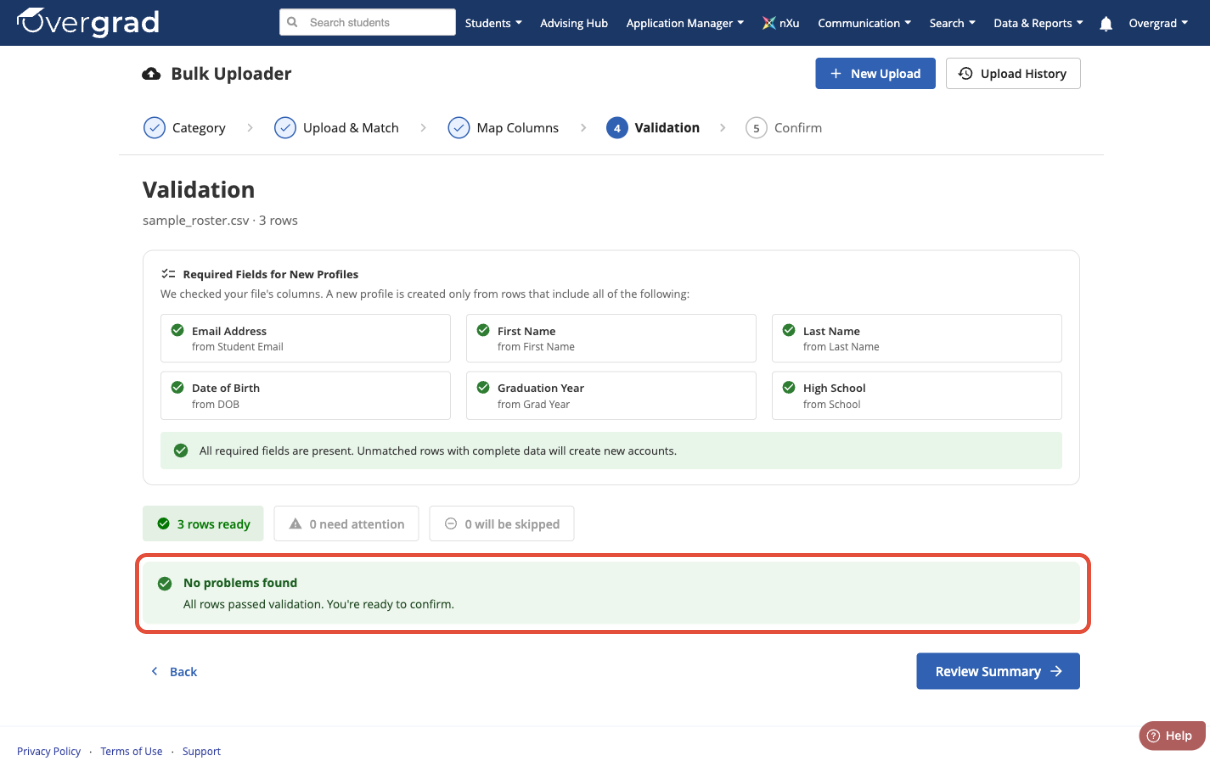This screenshot has height=778, width=1210.
Task: Click 'from DOB' text
Action: tap(216, 404)
